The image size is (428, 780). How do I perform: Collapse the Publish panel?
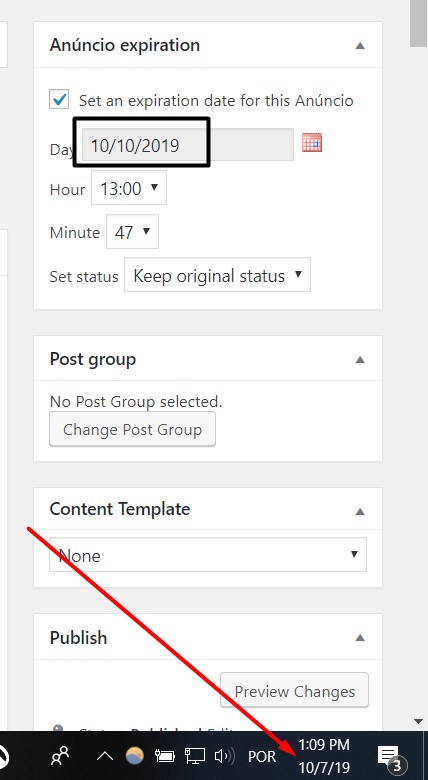click(360, 638)
